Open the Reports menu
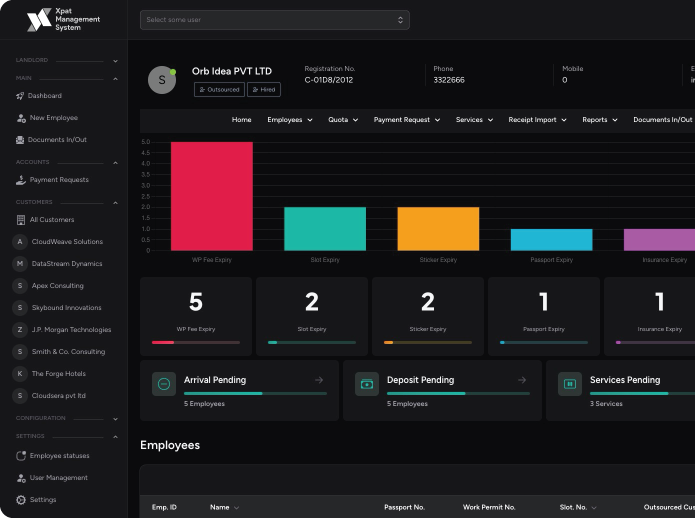 click(600, 120)
